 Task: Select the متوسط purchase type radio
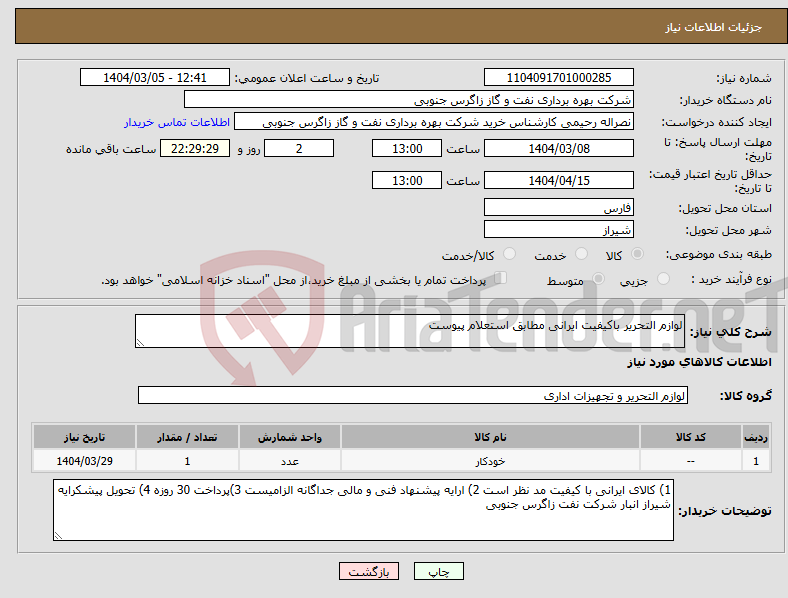point(599,278)
